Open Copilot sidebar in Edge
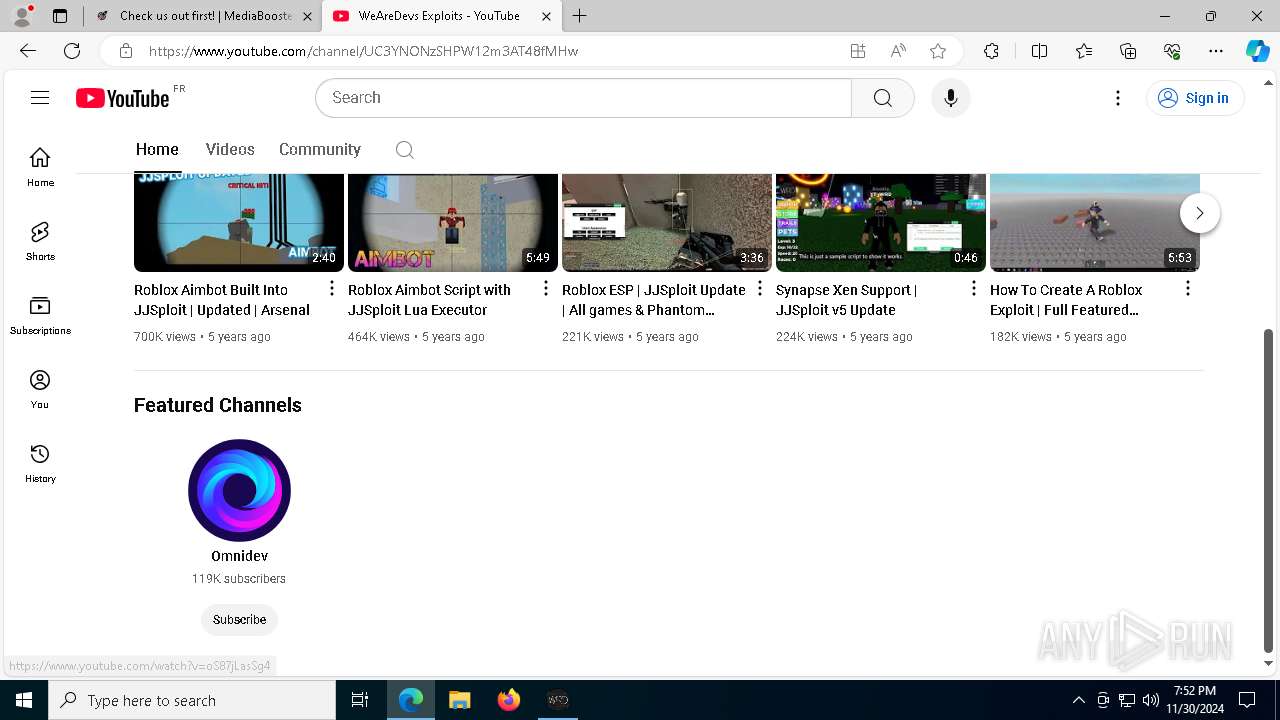The image size is (1280, 720). point(1257,51)
